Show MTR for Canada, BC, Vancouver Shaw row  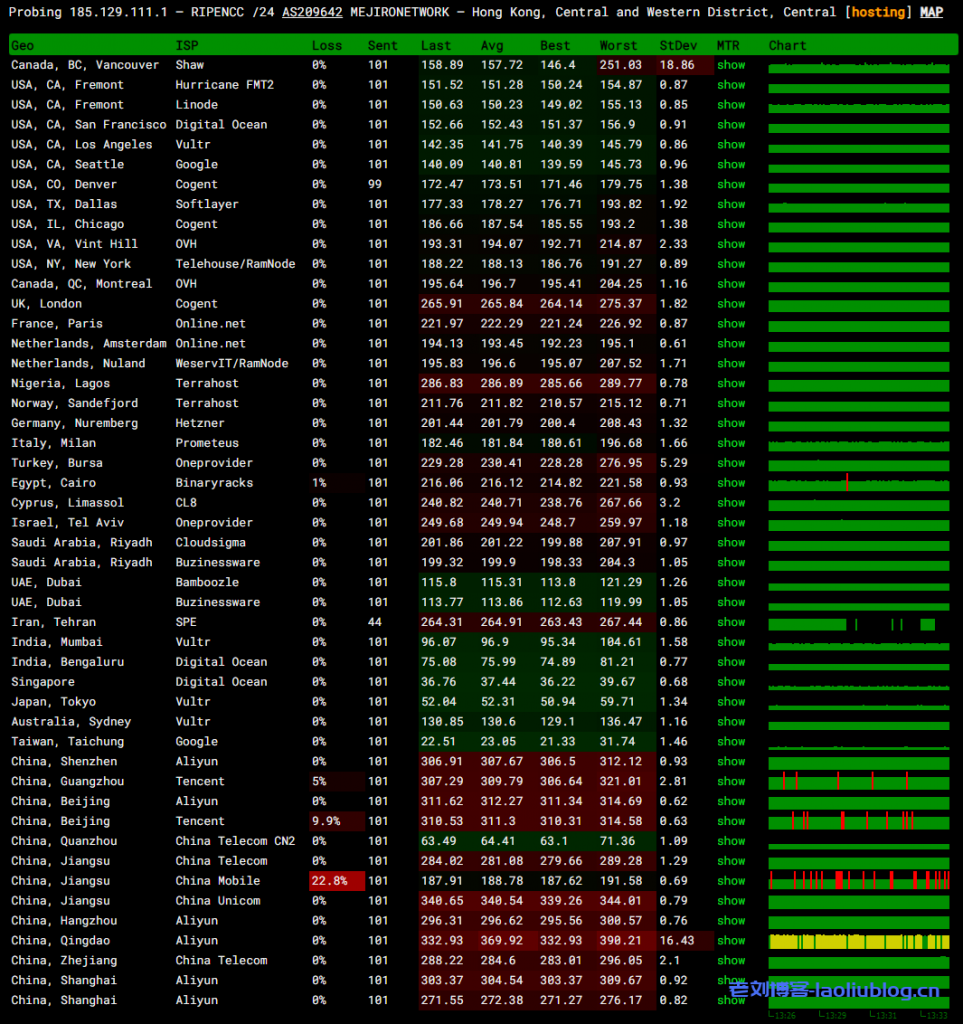click(x=731, y=64)
